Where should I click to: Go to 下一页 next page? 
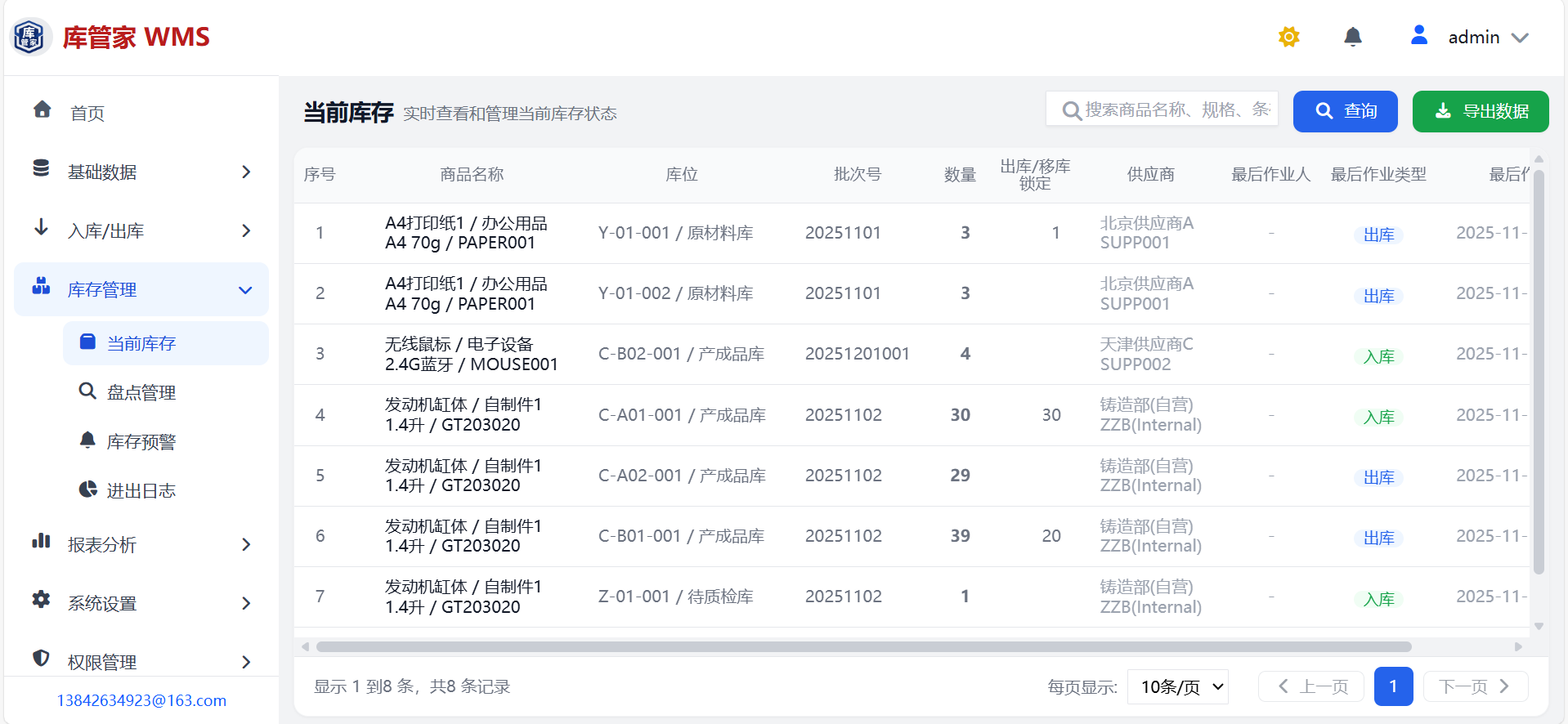pyautogui.click(x=1476, y=686)
